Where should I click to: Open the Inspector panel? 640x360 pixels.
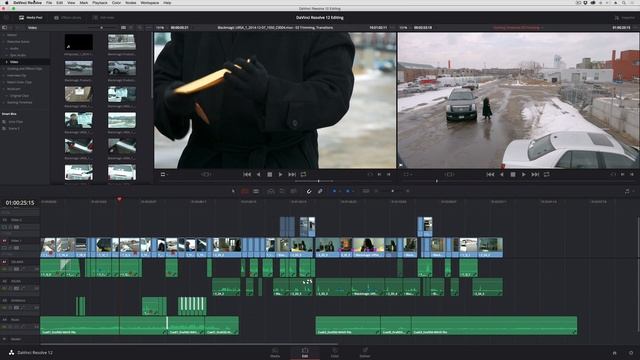point(624,18)
